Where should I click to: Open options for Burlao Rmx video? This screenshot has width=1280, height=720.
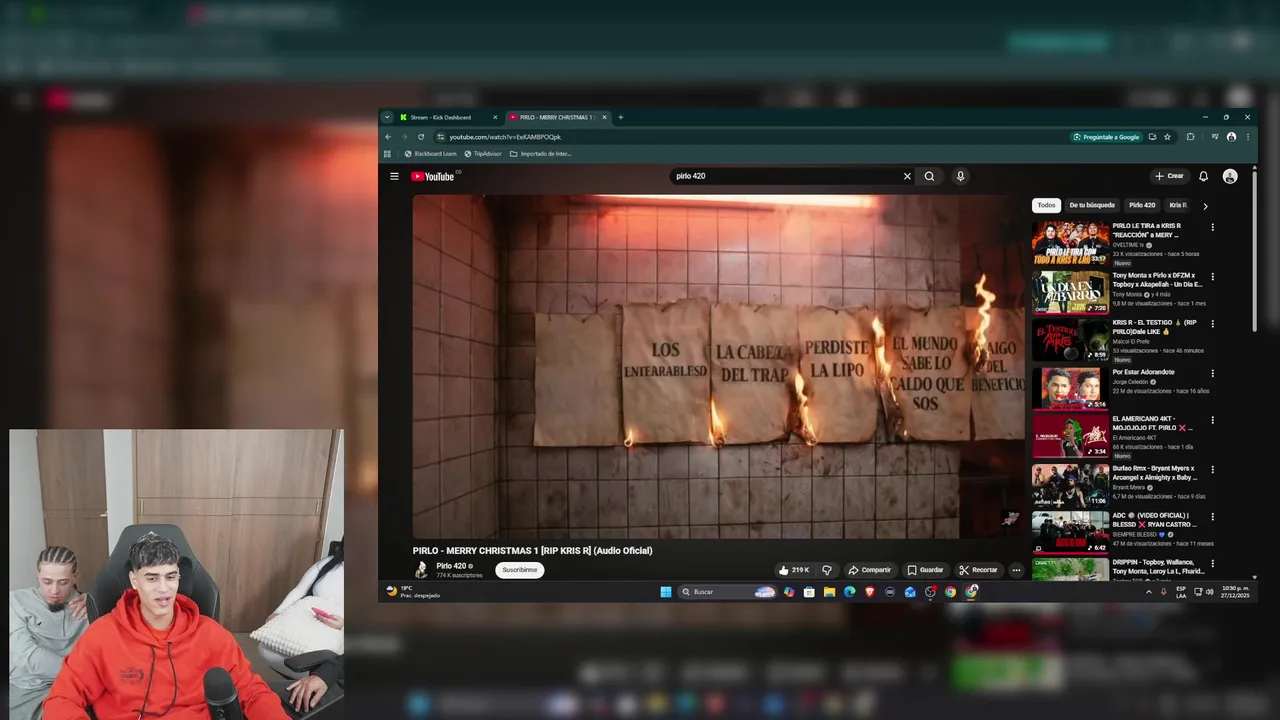(x=1212, y=469)
